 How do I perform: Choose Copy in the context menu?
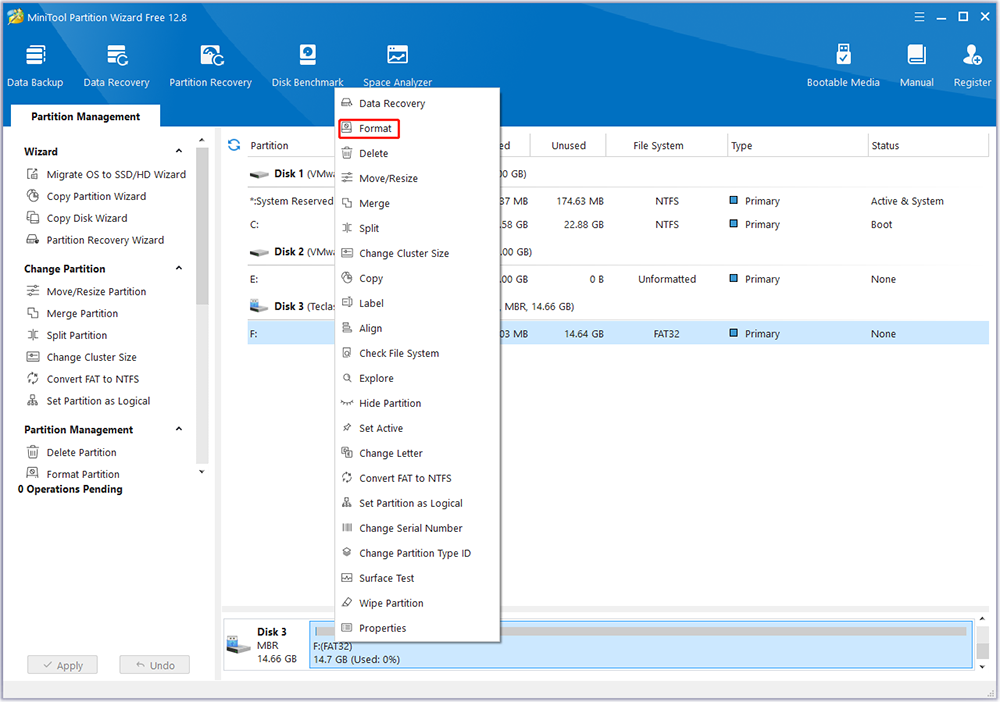pyautogui.click(x=417, y=278)
